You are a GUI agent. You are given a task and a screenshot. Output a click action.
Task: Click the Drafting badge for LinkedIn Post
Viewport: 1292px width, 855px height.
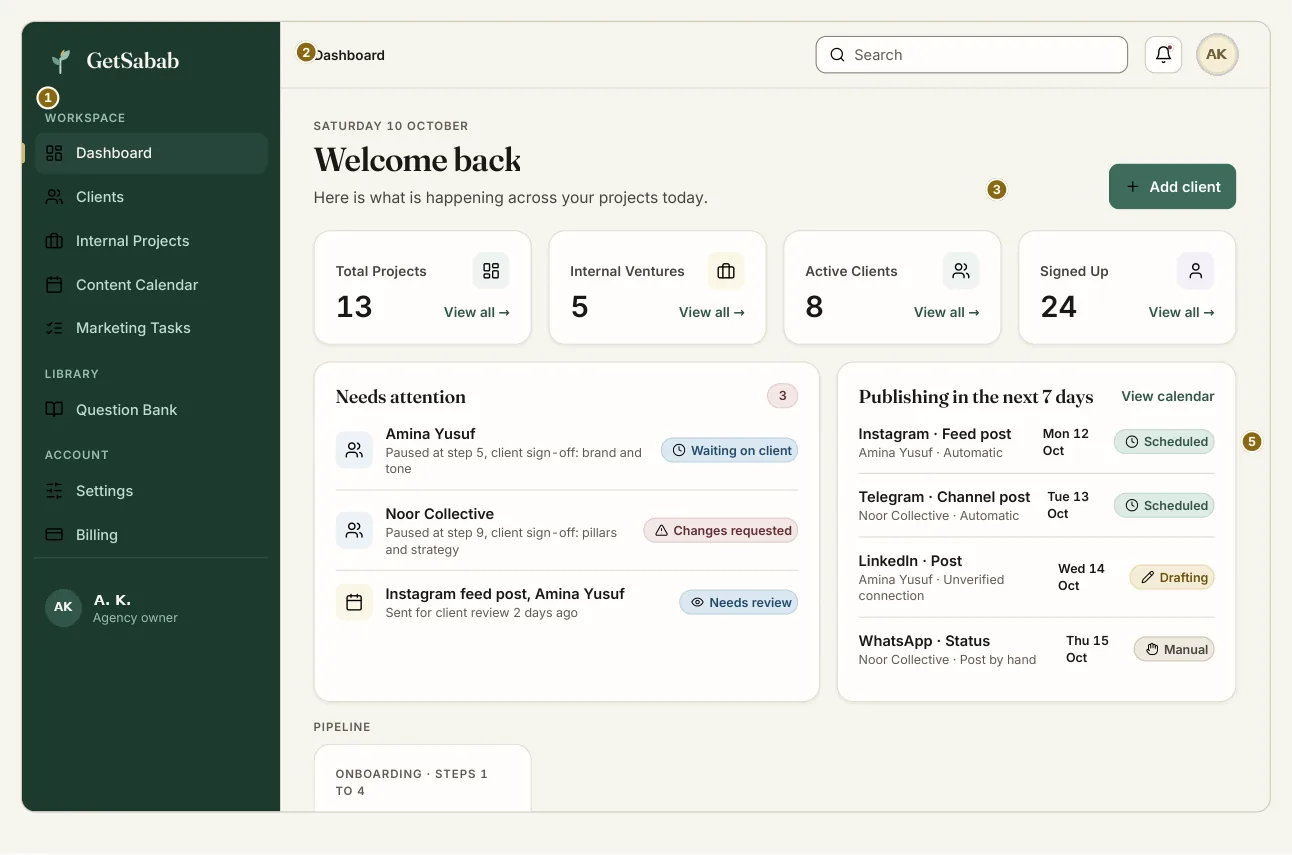coord(1172,577)
